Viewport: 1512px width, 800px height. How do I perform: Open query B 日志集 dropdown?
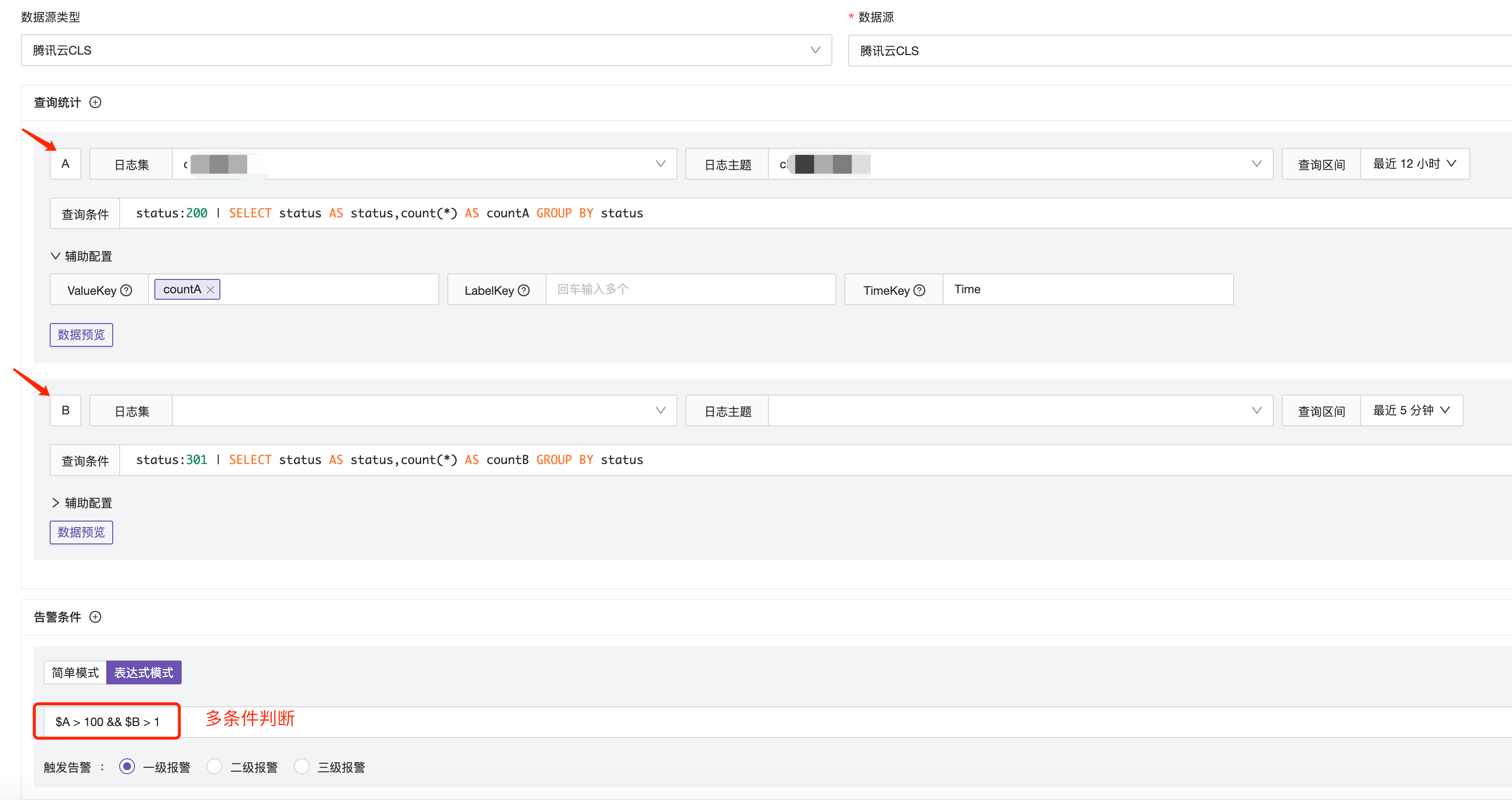(x=424, y=411)
